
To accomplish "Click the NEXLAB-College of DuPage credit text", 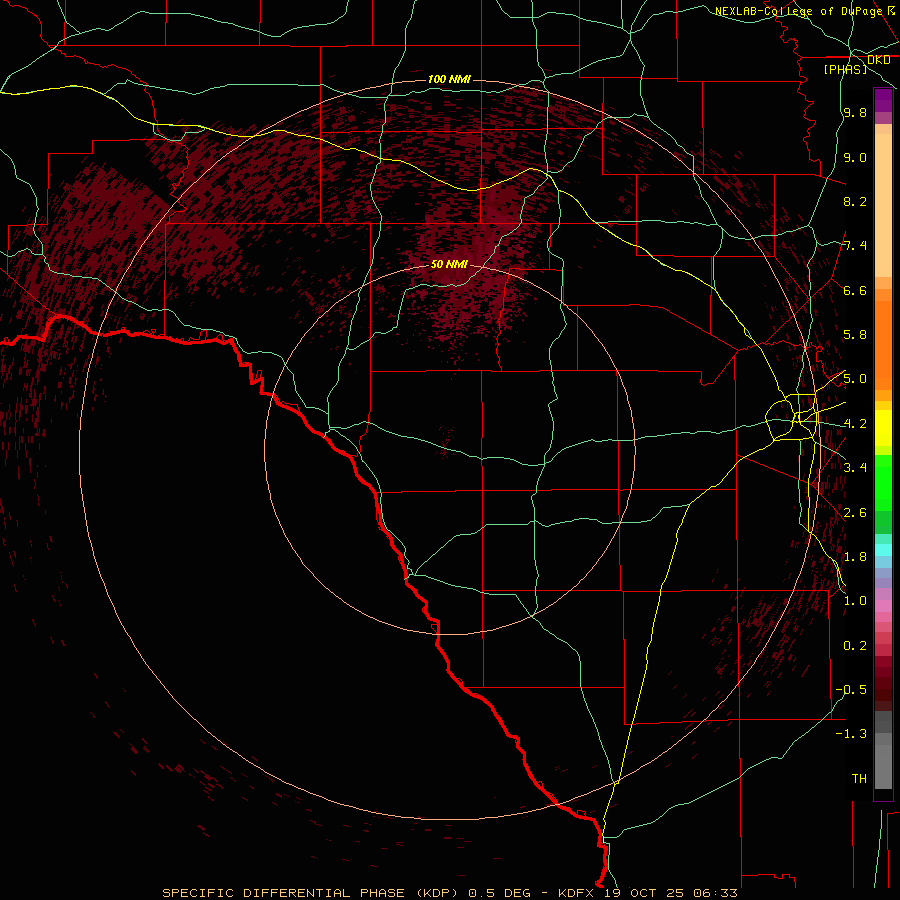I will pyautogui.click(x=798, y=11).
